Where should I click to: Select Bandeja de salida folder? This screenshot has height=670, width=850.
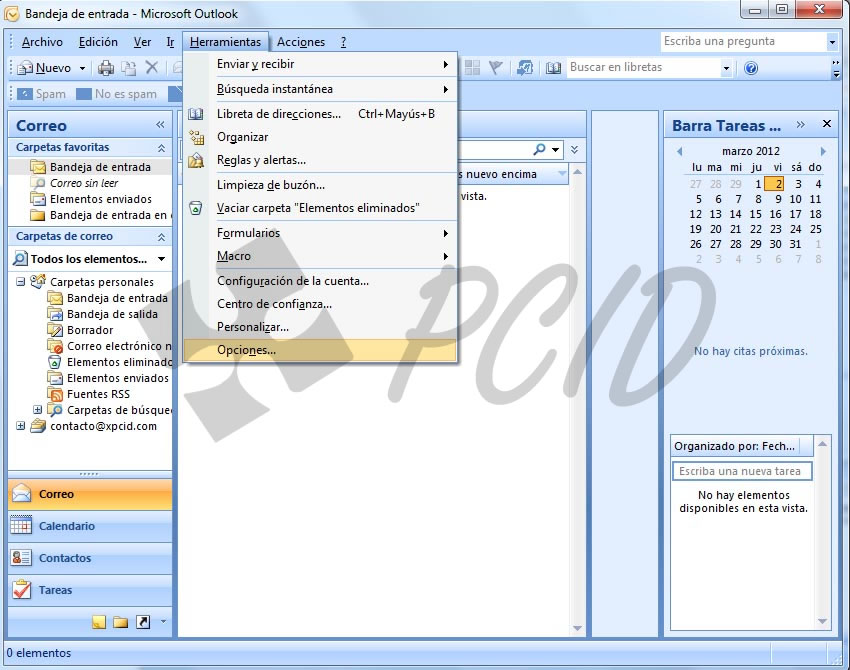pyautogui.click(x=112, y=314)
